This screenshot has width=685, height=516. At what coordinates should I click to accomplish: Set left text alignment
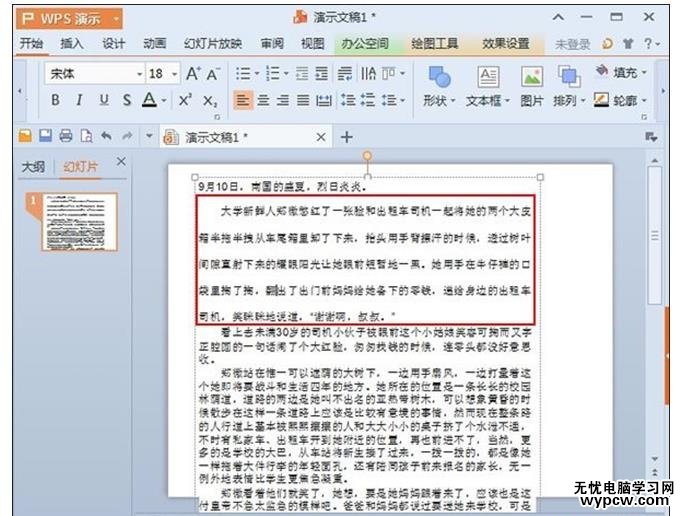pyautogui.click(x=243, y=100)
